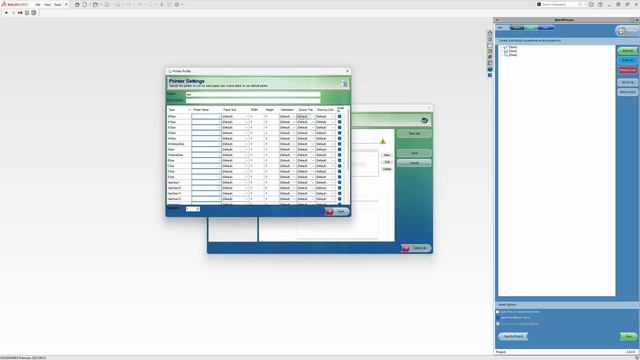The image size is (640, 360).
Task: Start recording a macro with red icon
Action: 20,13
